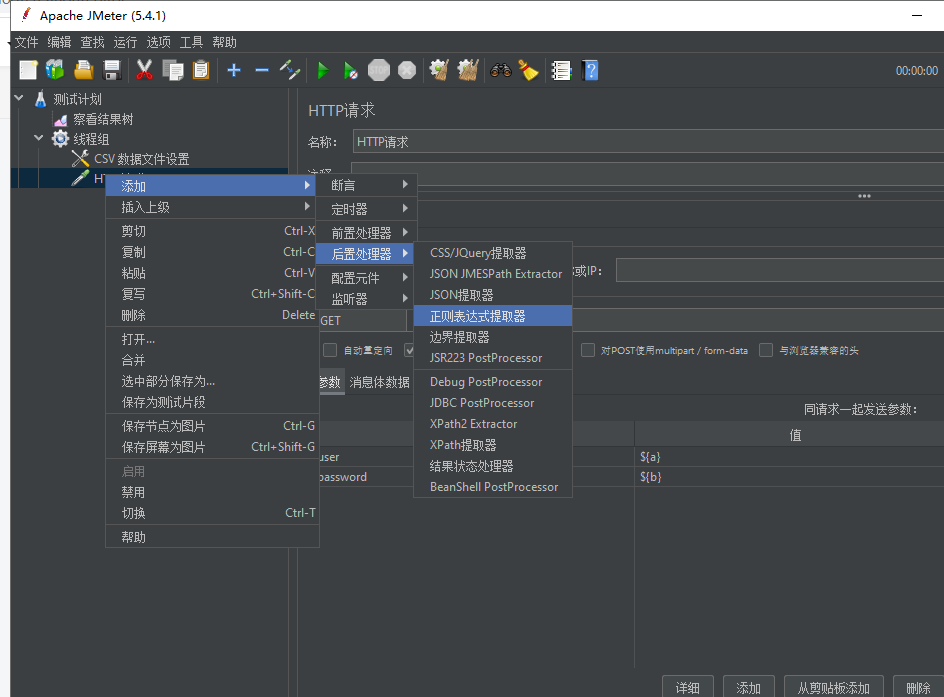Open the 运行 menu
Image resolution: width=944 pixels, height=697 pixels.
pos(125,42)
